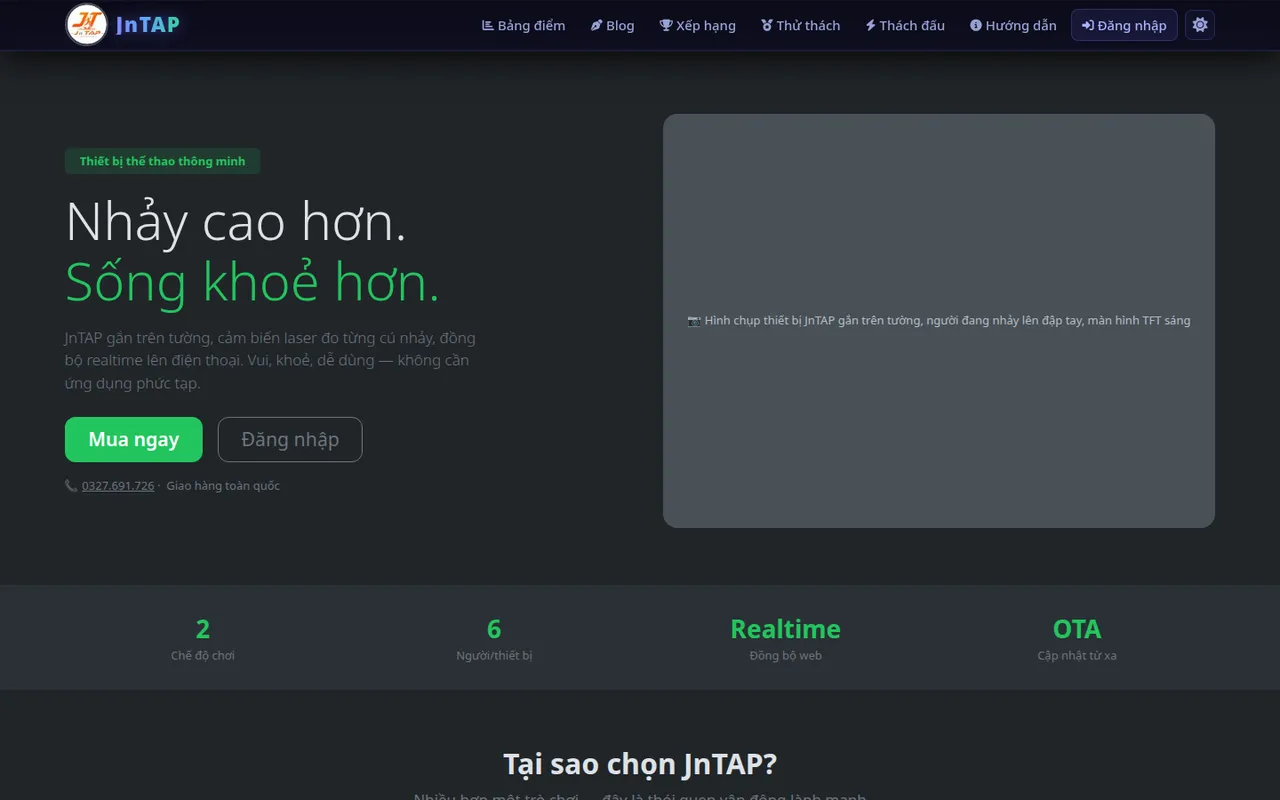Open the Thách đấu duel page
Viewport: 1280px width, 800px height.
[x=905, y=26]
